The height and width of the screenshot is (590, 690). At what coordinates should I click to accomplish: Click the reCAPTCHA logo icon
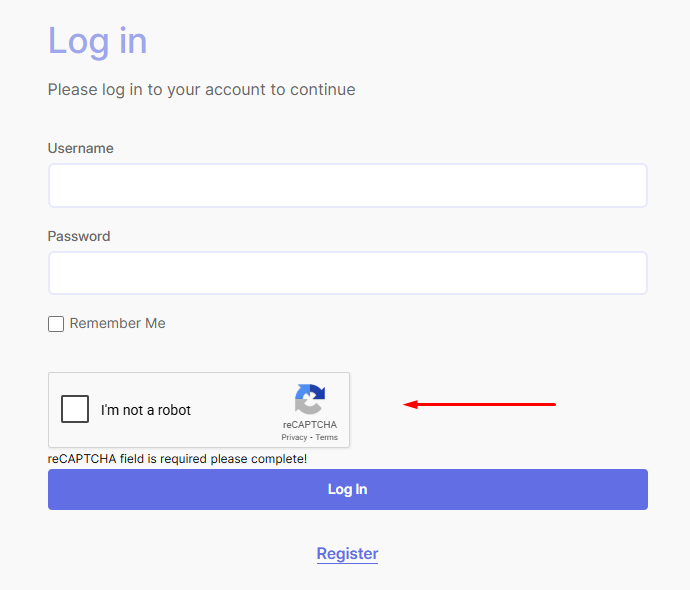(x=309, y=400)
